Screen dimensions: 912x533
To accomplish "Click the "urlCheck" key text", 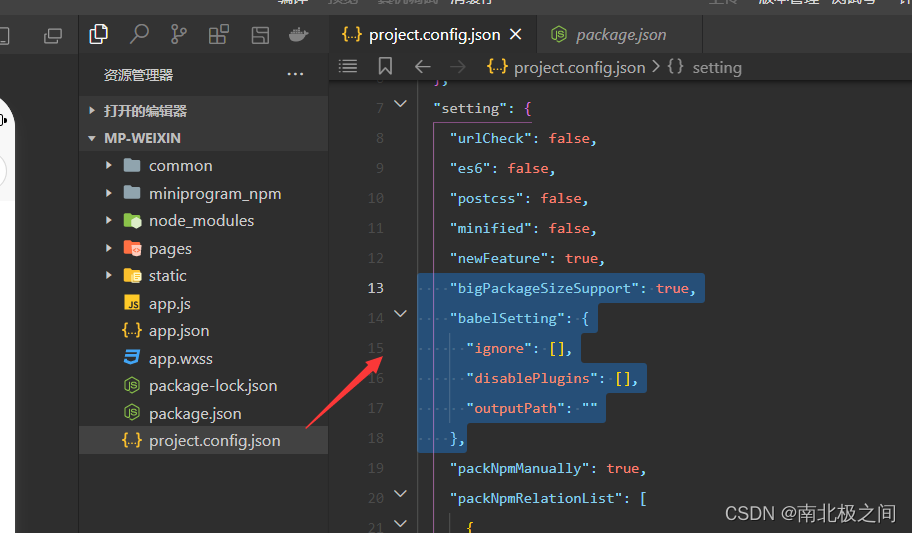I will point(491,138).
